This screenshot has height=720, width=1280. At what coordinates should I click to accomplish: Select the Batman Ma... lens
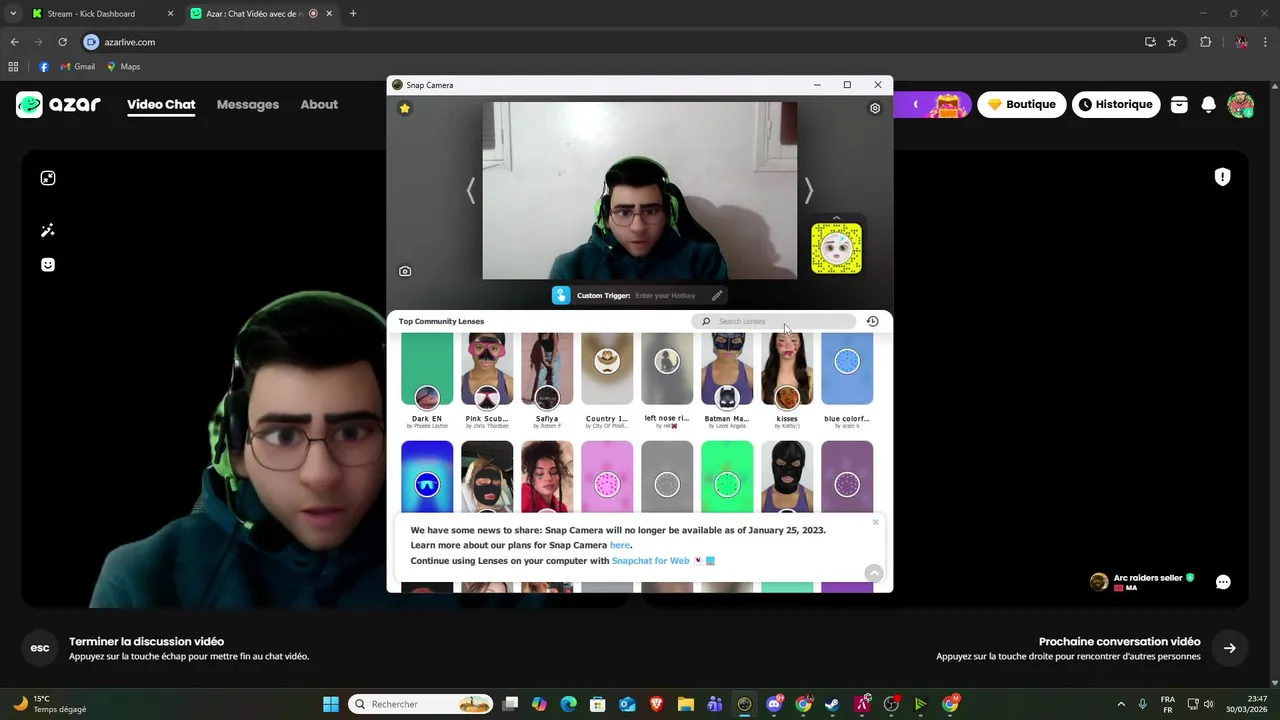tap(727, 380)
